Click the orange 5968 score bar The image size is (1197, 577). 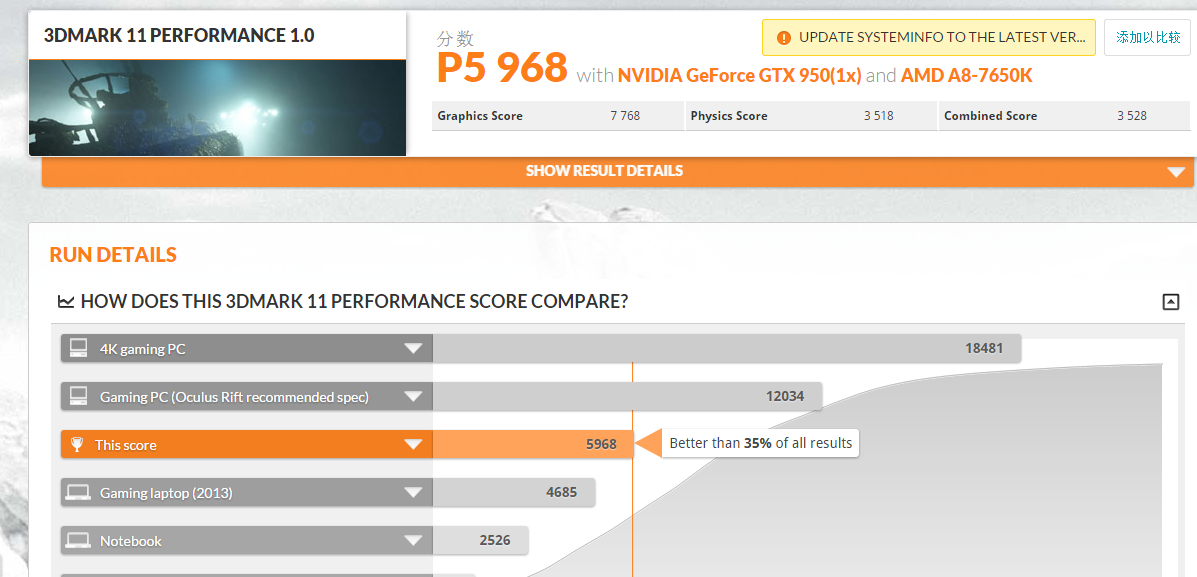point(533,444)
